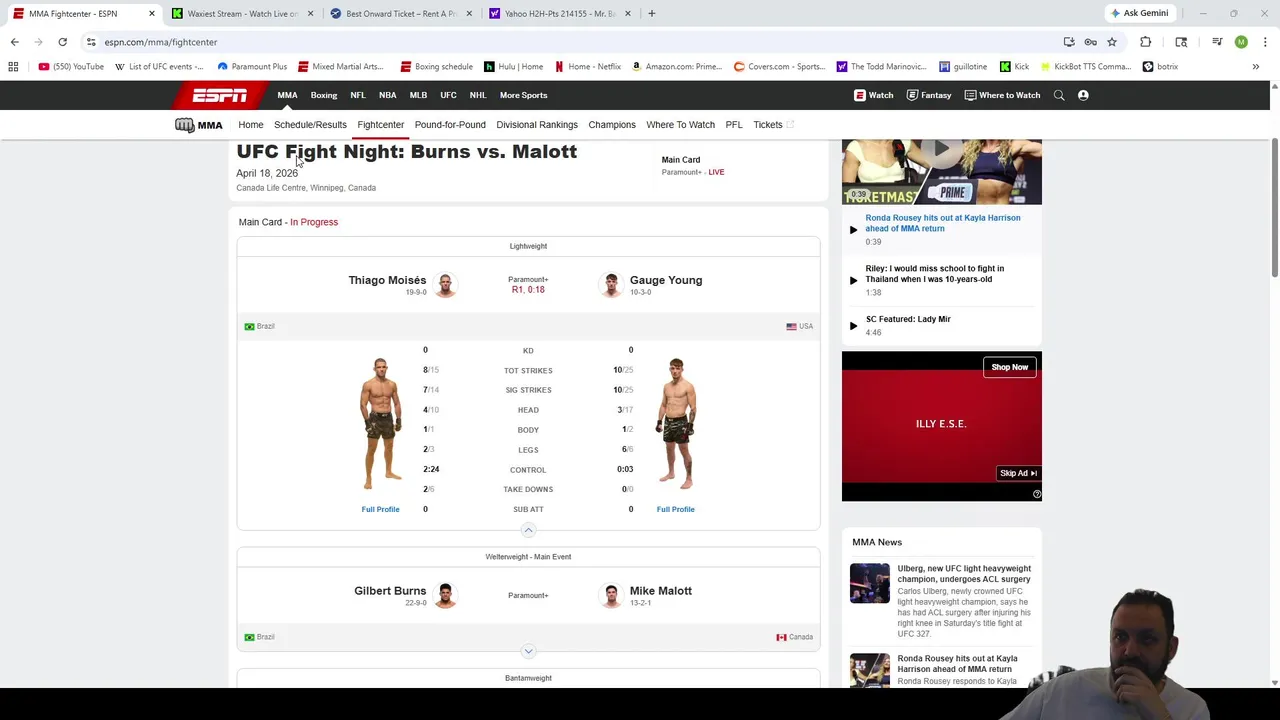The height and width of the screenshot is (720, 1280).
Task: Click Gilbert Burns fighter name
Action: click(x=390, y=591)
